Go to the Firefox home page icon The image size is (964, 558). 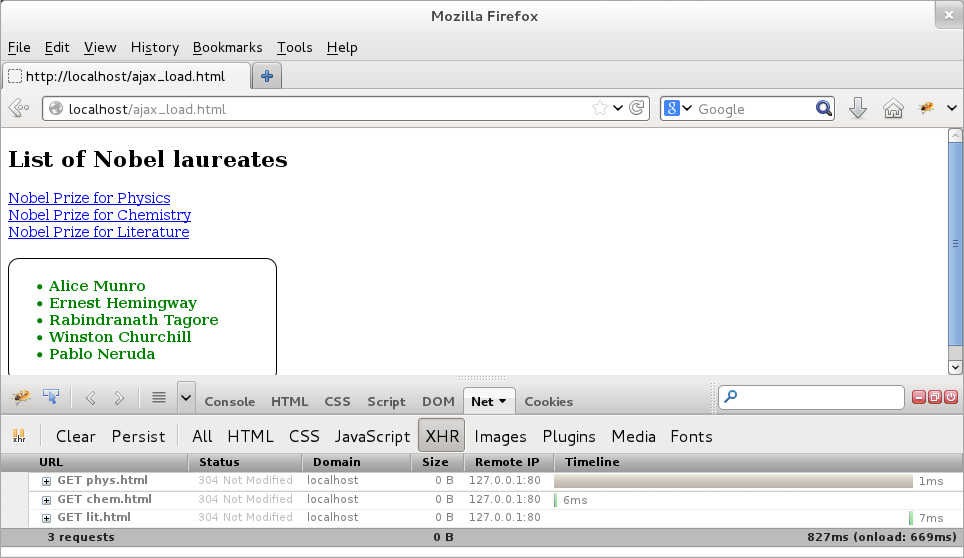[x=893, y=109]
